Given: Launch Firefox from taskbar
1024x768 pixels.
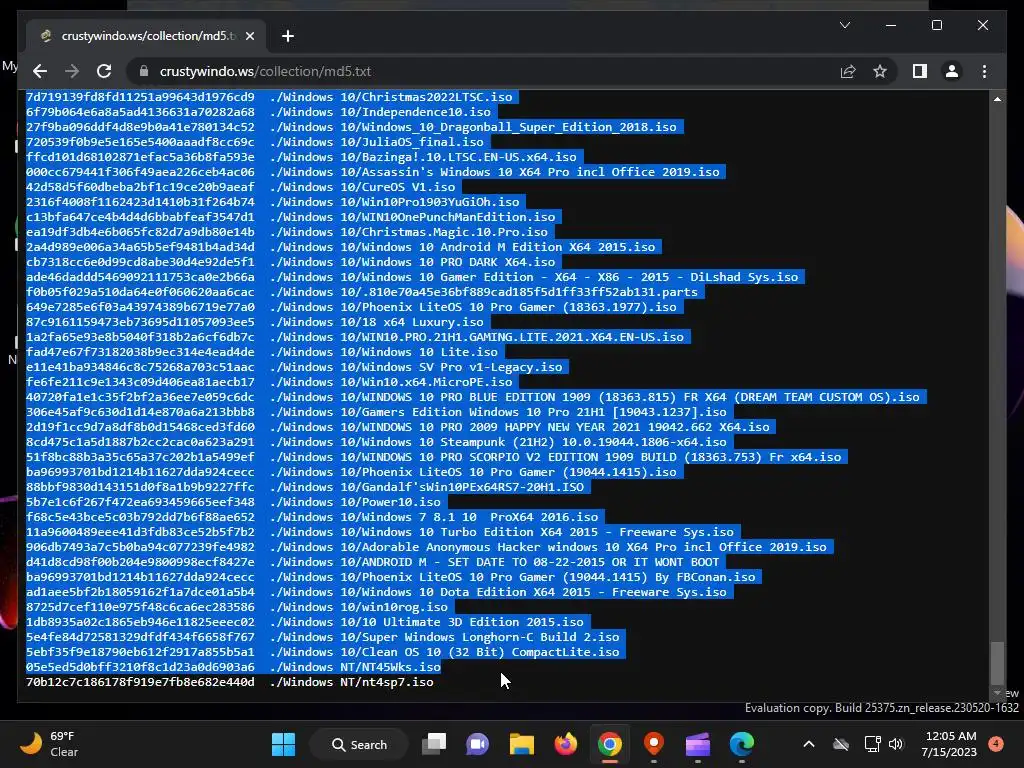Looking at the screenshot, I should [566, 744].
